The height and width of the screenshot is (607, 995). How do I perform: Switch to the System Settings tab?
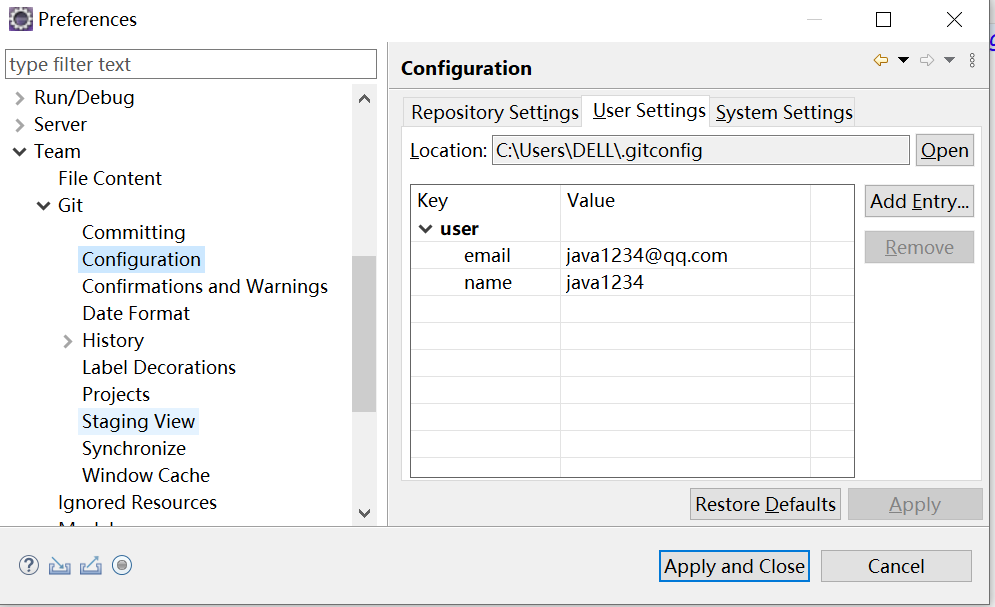784,112
